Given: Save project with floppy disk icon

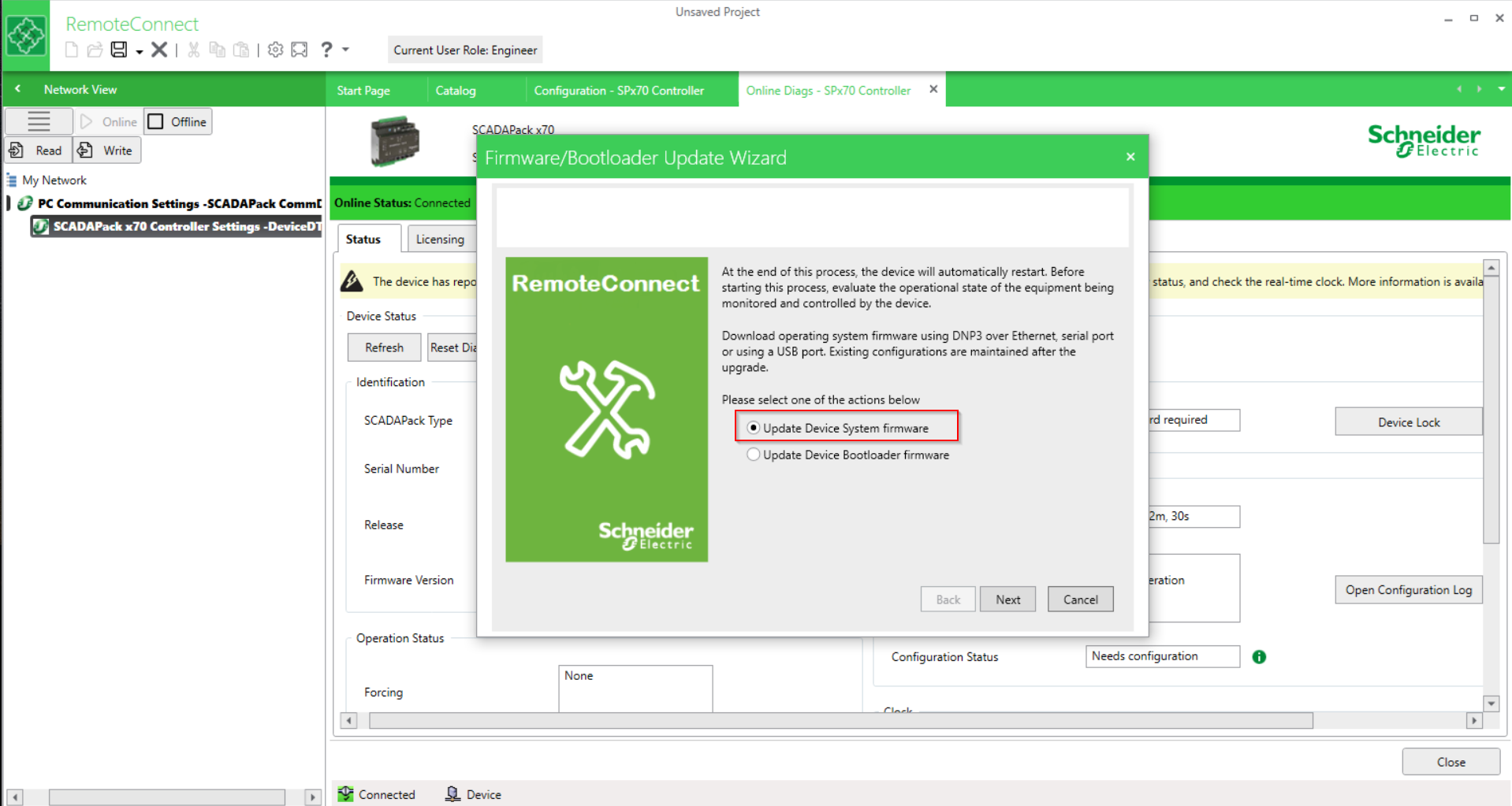Looking at the screenshot, I should pos(119,50).
